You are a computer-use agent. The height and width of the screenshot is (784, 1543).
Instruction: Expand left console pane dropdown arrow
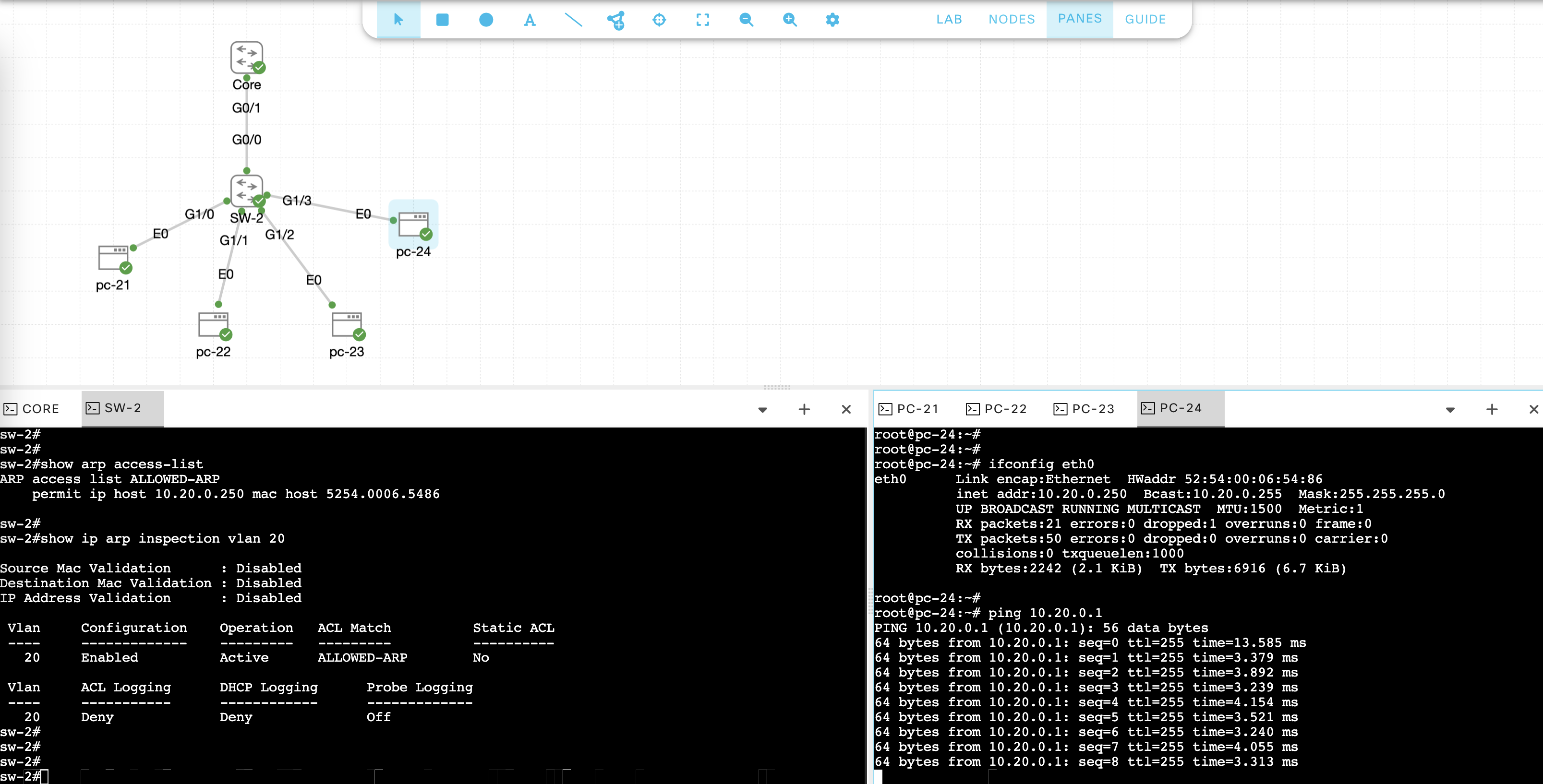[762, 409]
